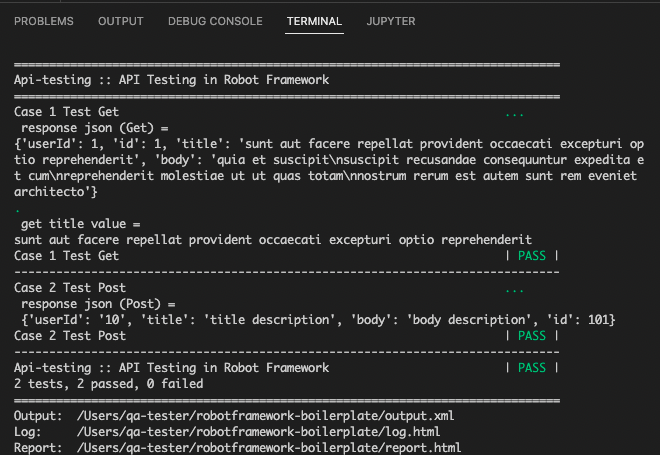Click the 'get title value =' line
The height and width of the screenshot is (455, 660).
[80, 224]
